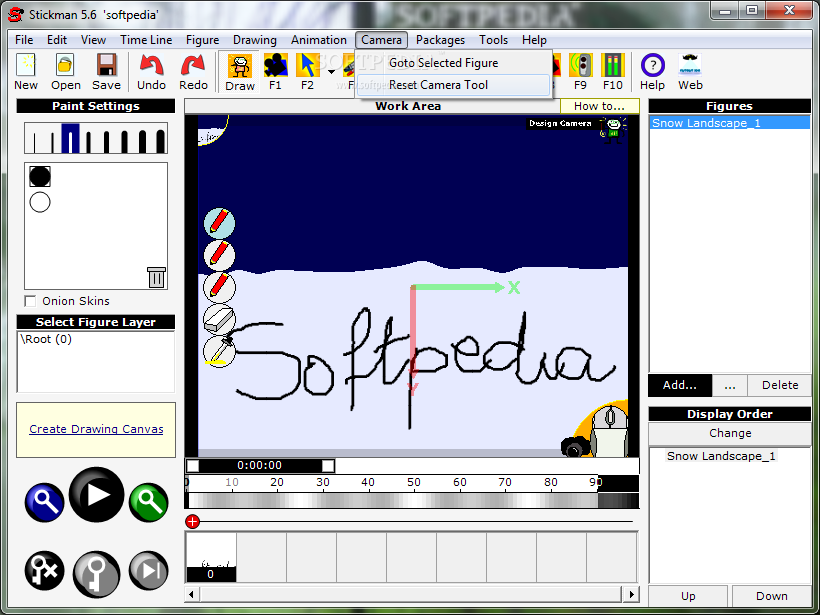Zoom with the green magnifier button

click(149, 502)
